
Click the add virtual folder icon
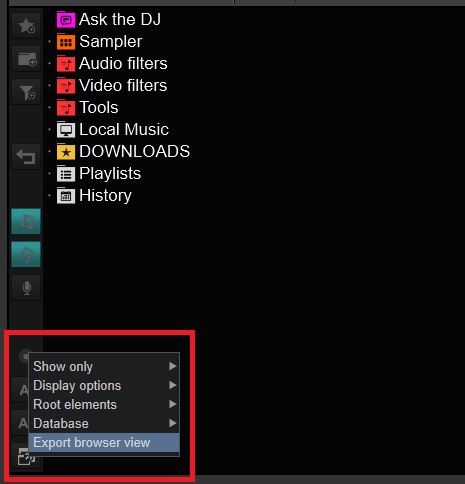[x=26, y=59]
